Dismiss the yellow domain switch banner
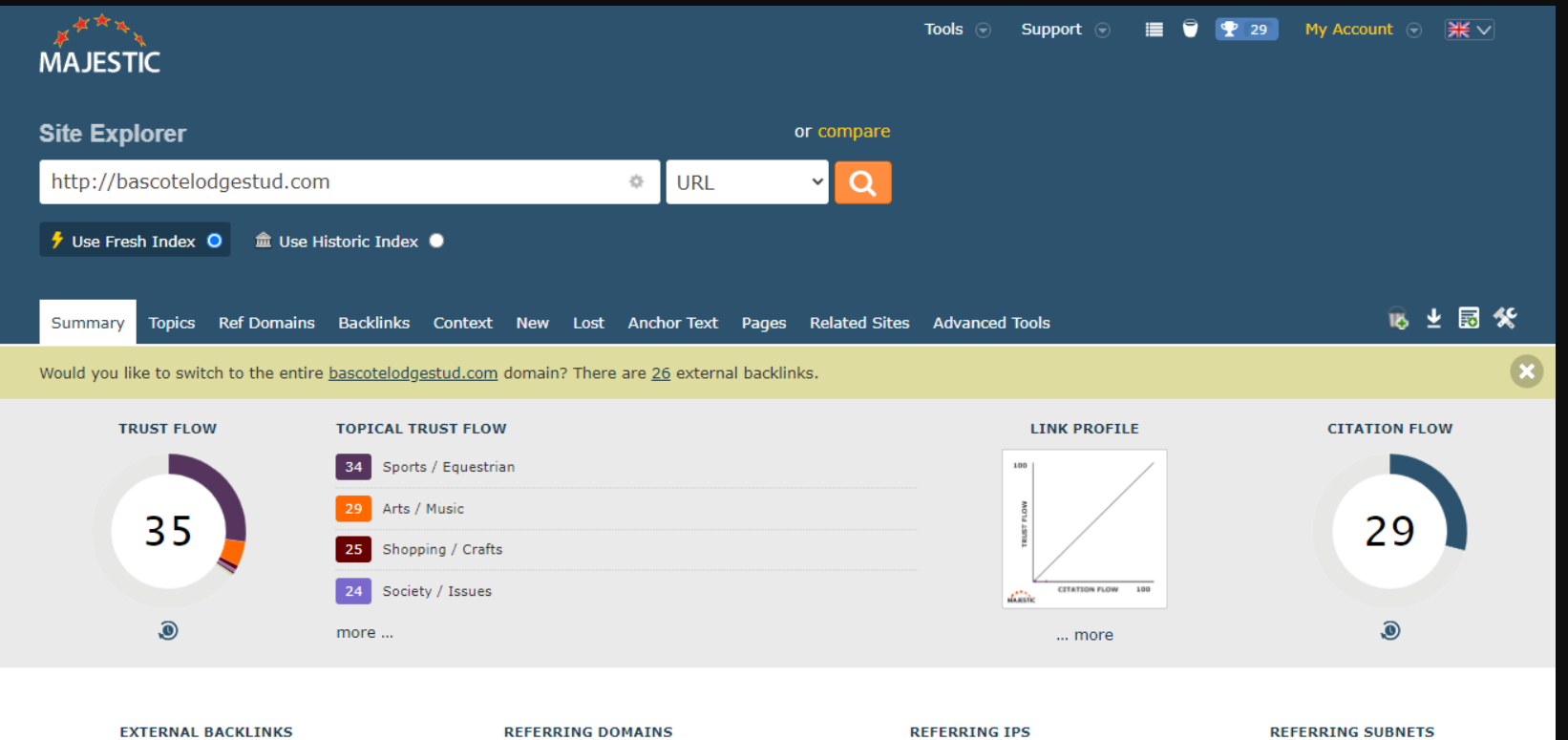The width and height of the screenshot is (1568, 740). coord(1526,371)
